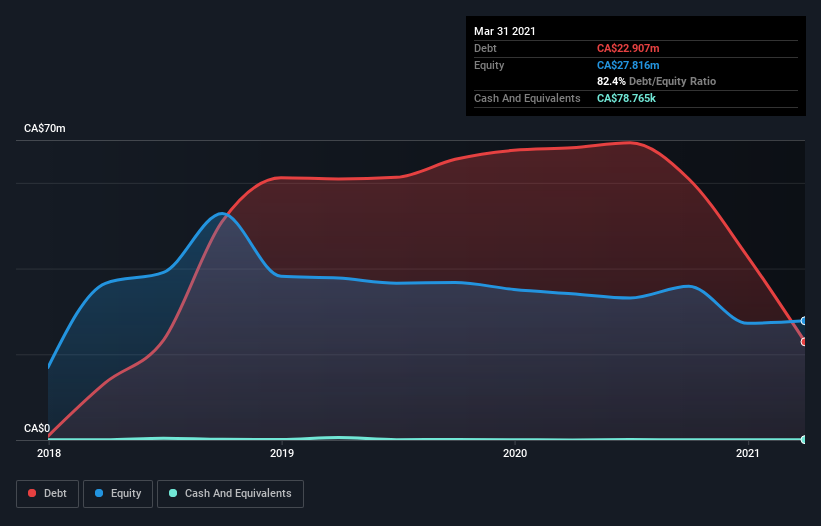
Task: Click the CA$27.816m equity value
Action: point(628,65)
